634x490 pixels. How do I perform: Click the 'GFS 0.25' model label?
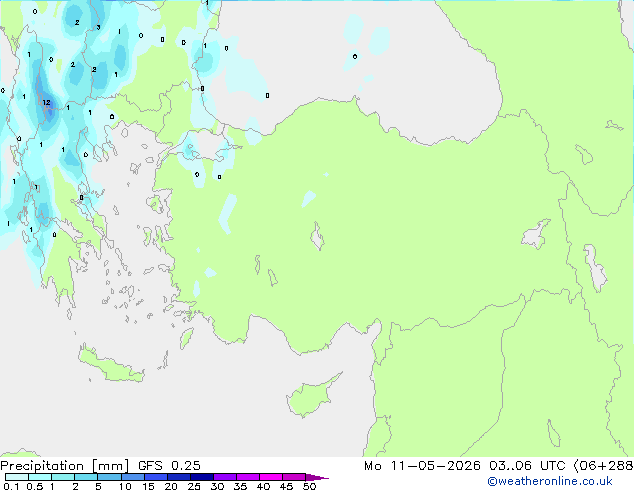click(169, 466)
